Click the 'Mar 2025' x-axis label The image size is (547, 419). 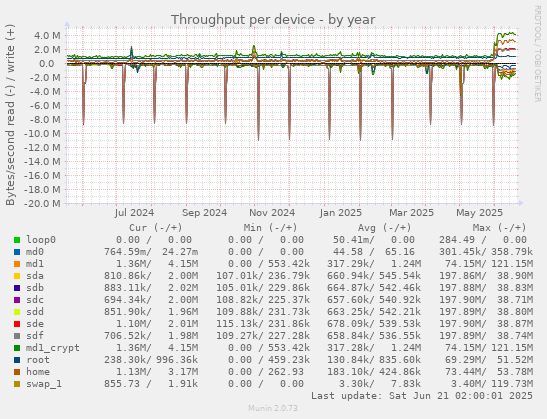411,212
